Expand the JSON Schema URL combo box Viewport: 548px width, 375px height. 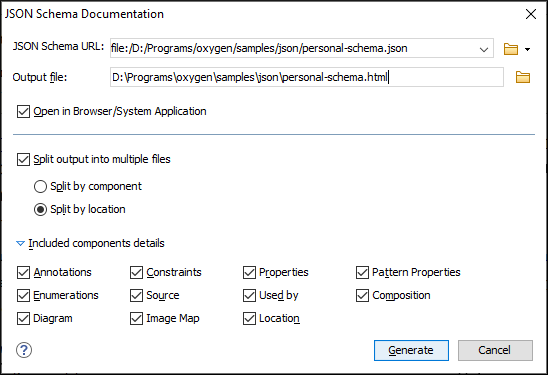[484, 49]
